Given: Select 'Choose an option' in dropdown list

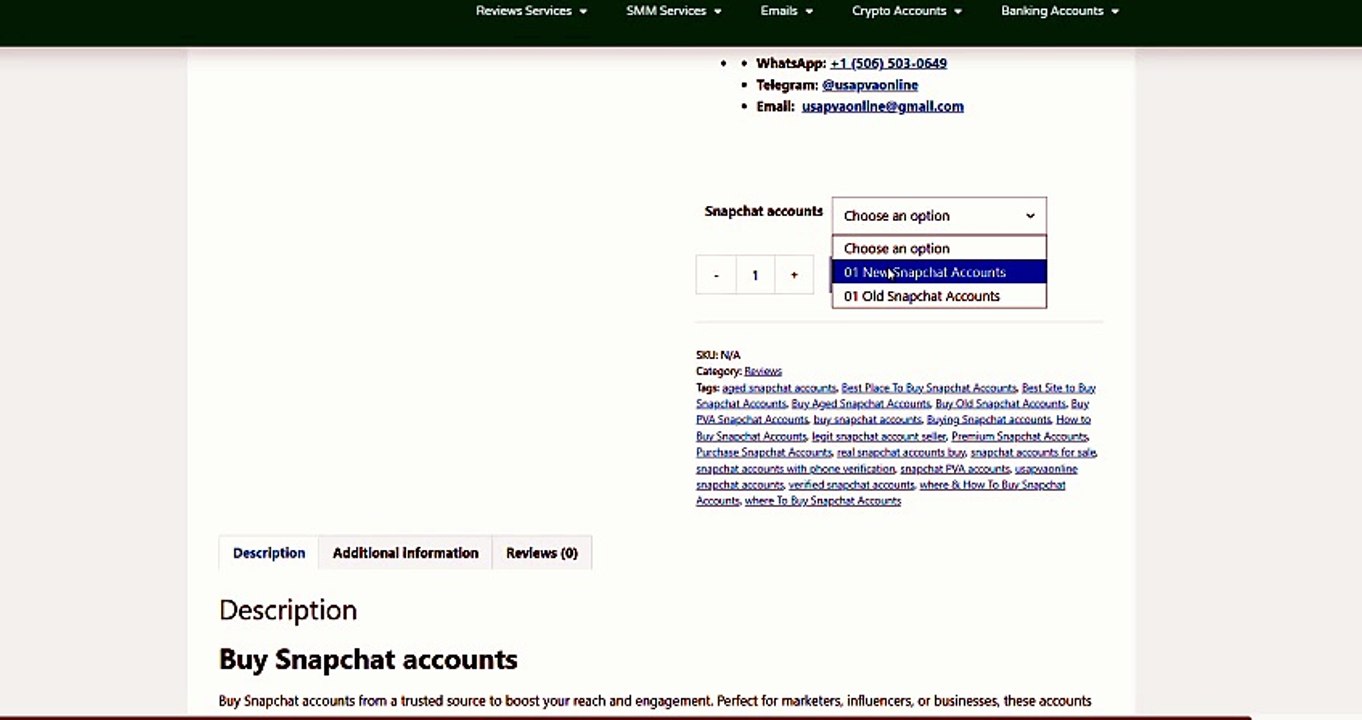Looking at the screenshot, I should coord(939,248).
